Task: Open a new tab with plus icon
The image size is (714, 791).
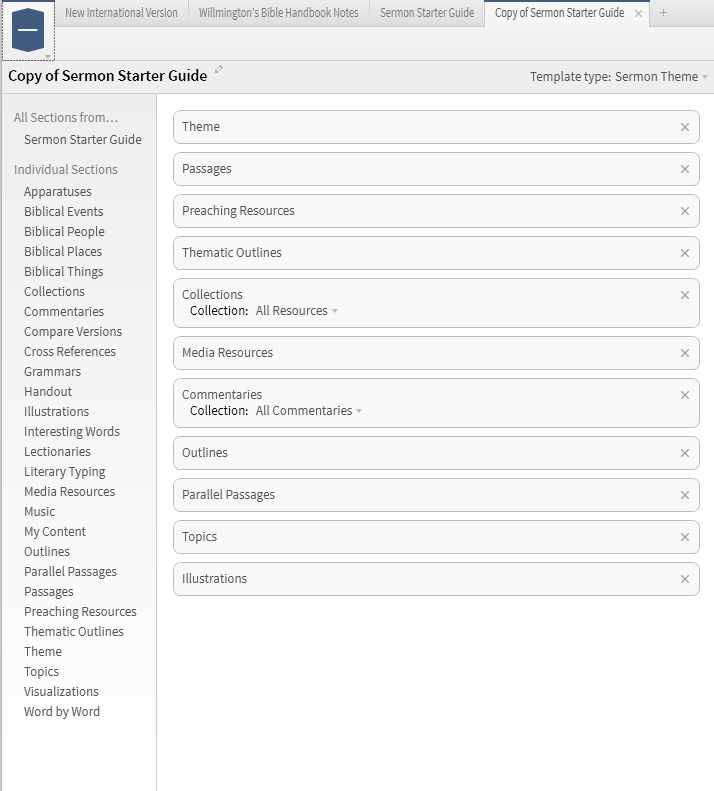Action: point(663,13)
